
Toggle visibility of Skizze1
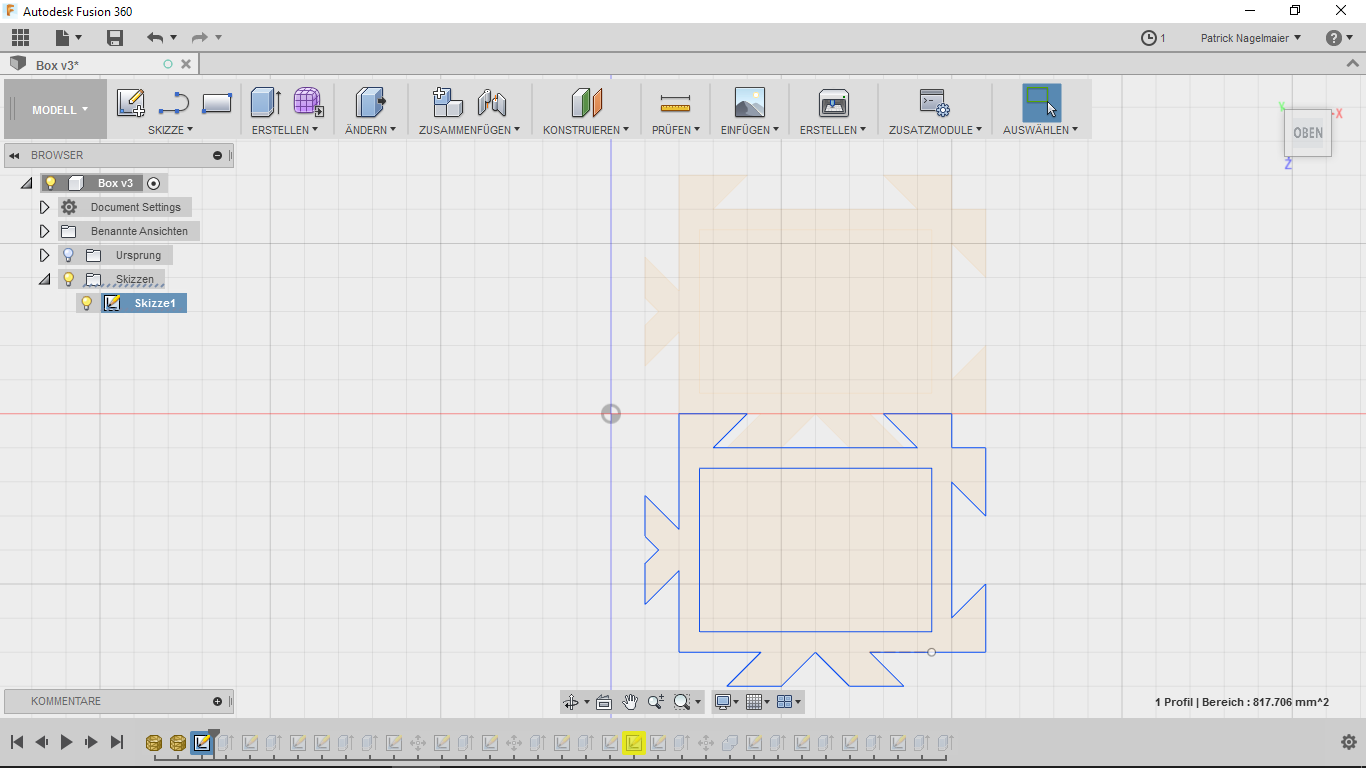point(87,303)
